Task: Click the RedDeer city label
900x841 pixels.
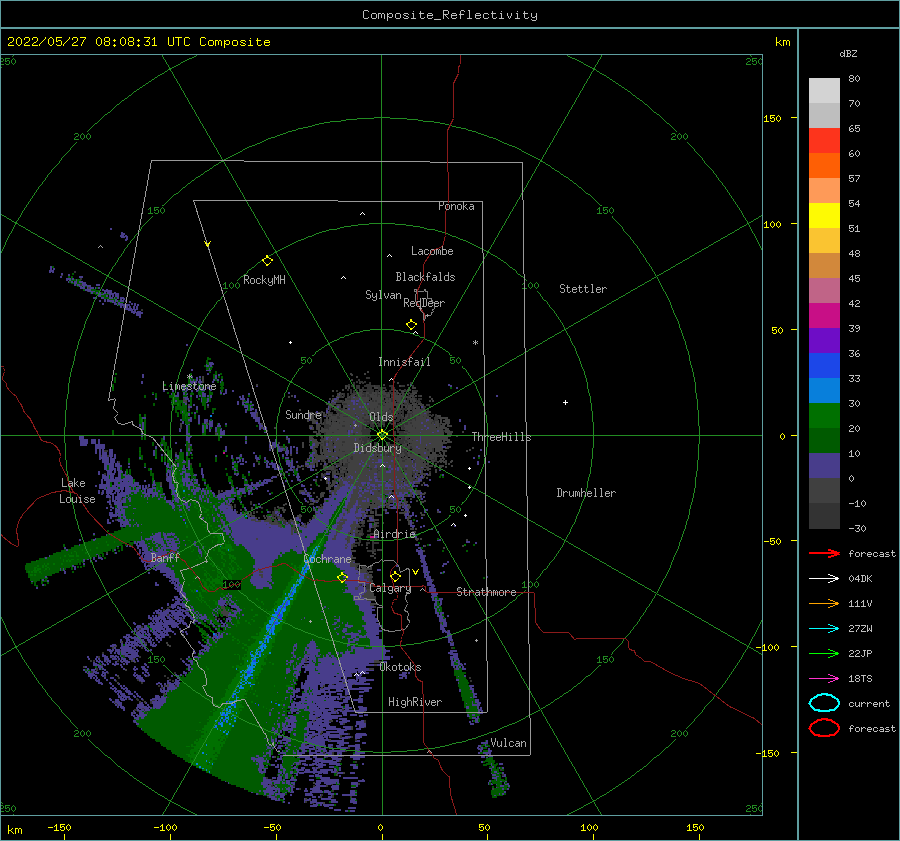Action: click(424, 303)
